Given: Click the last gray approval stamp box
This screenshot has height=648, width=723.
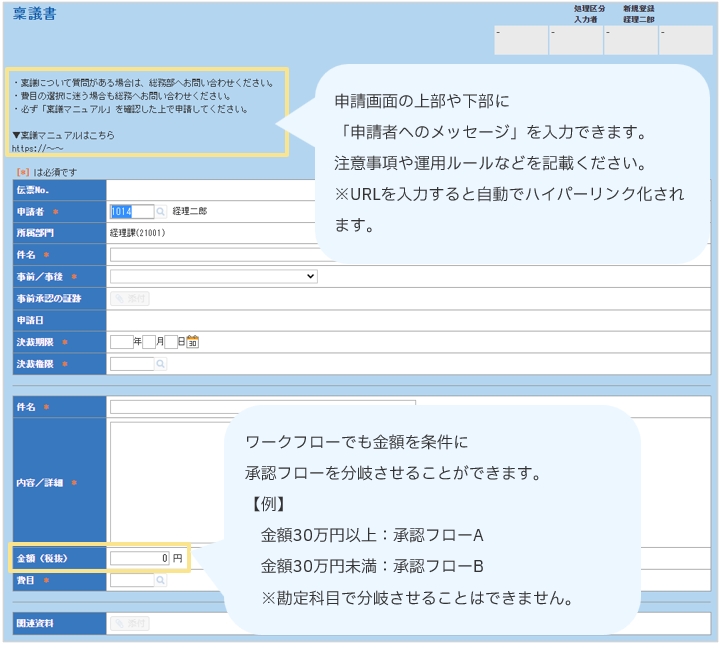Looking at the screenshot, I should (685, 40).
